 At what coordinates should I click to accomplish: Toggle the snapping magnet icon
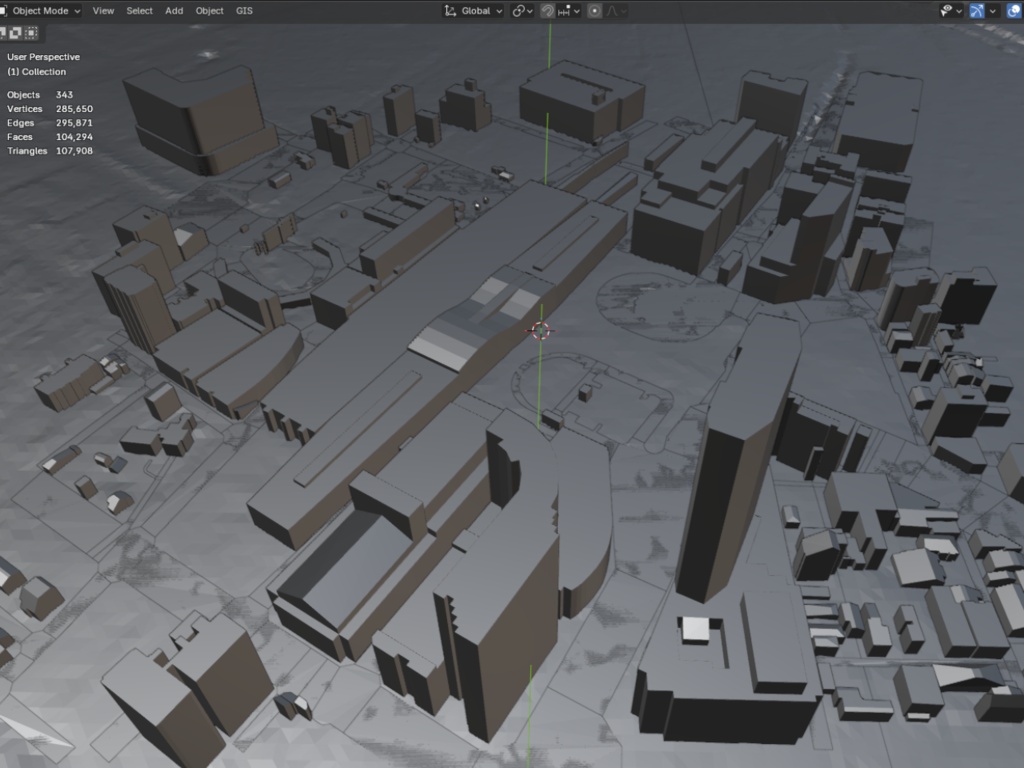click(547, 10)
